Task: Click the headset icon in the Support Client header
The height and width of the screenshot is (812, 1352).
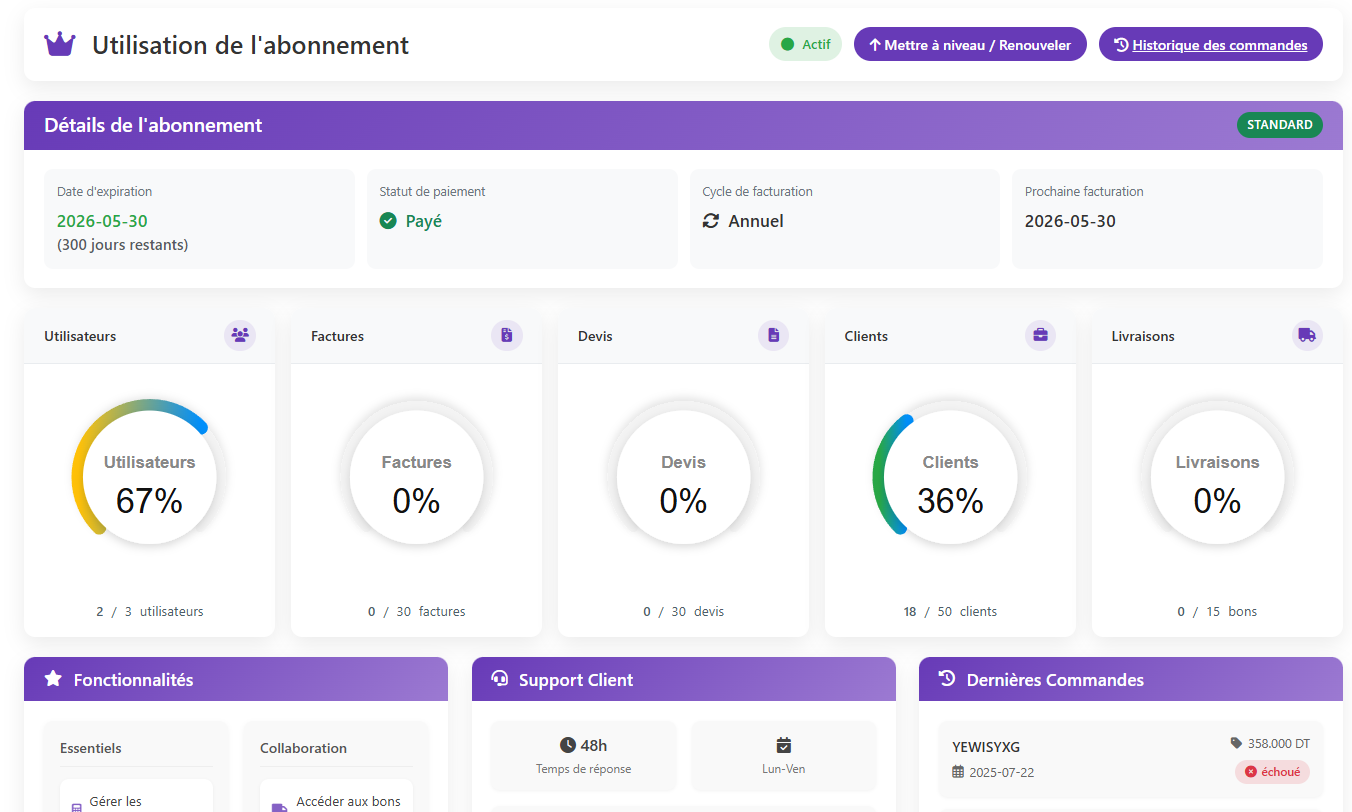Action: click(499, 679)
